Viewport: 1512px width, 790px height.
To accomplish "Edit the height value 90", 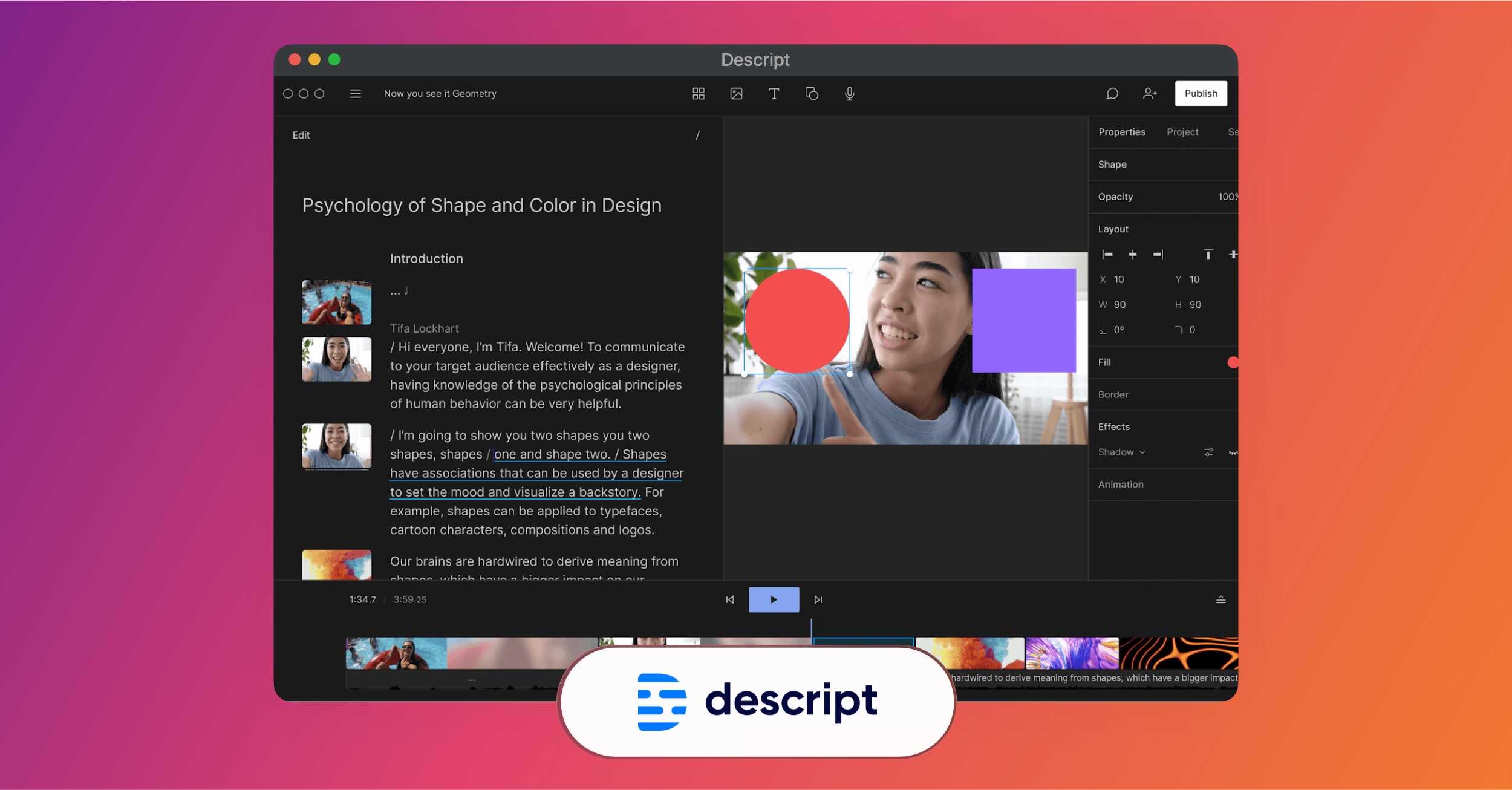I will [1195, 305].
